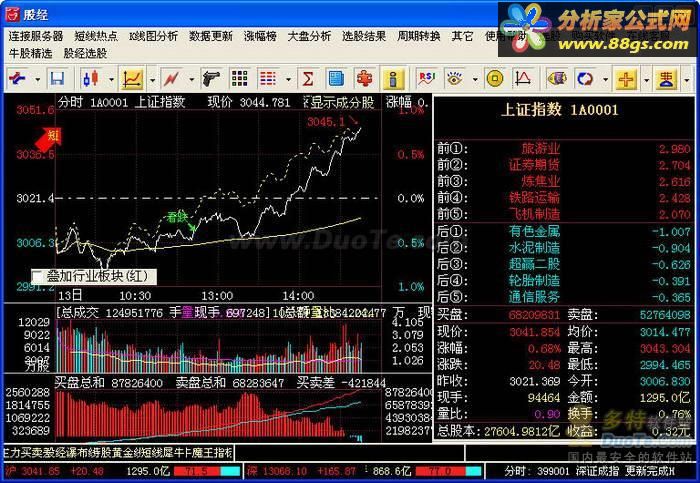700x483 pixels.
Task: Click 证券期货 sector row
Action: click(x=564, y=165)
